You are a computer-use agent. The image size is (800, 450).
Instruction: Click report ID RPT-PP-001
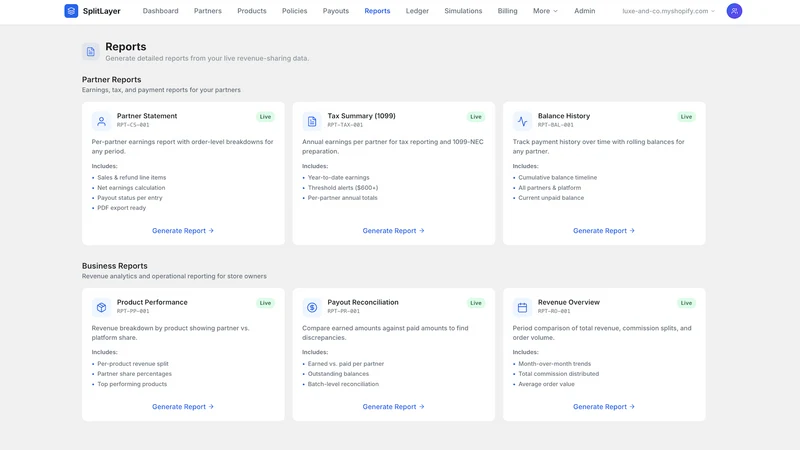(133, 311)
